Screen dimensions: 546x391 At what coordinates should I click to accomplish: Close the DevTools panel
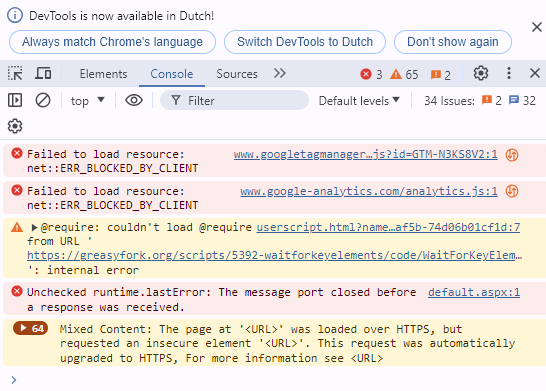pos(535,73)
